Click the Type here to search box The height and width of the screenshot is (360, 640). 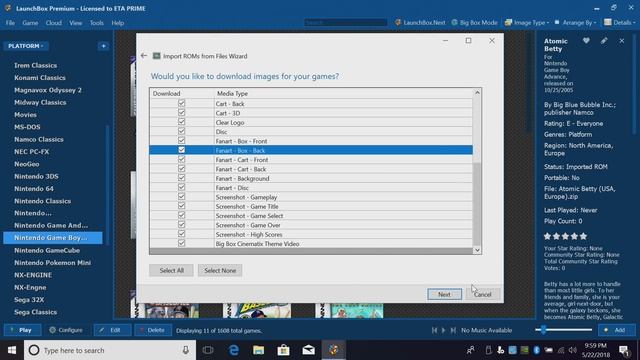tap(110, 350)
